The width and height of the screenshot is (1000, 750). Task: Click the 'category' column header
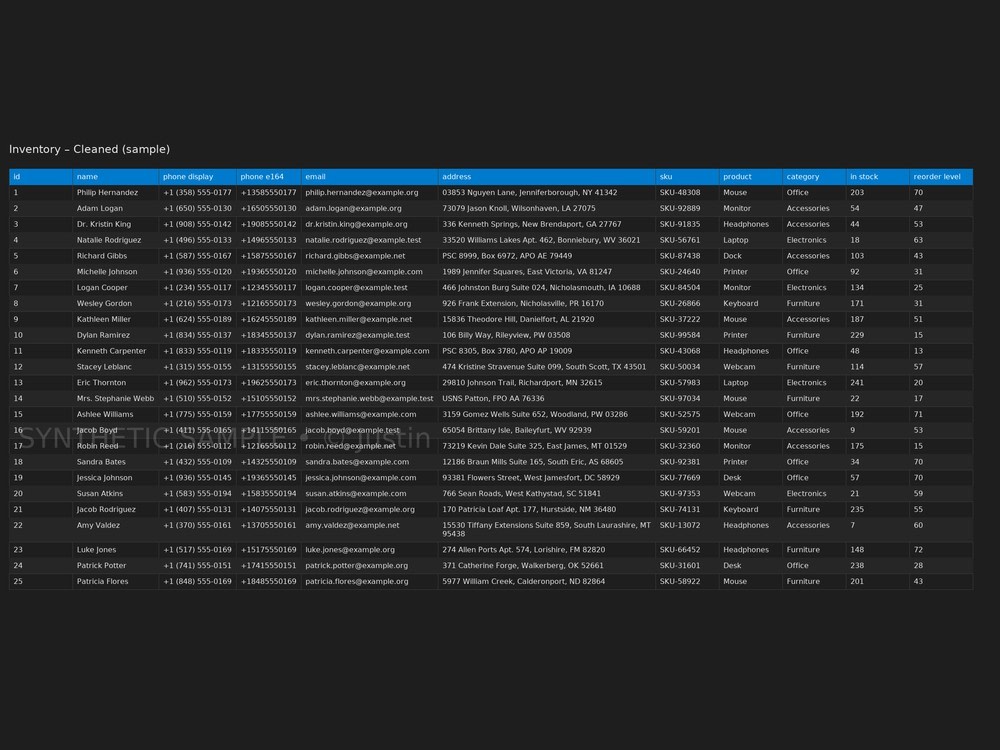pyautogui.click(x=814, y=177)
